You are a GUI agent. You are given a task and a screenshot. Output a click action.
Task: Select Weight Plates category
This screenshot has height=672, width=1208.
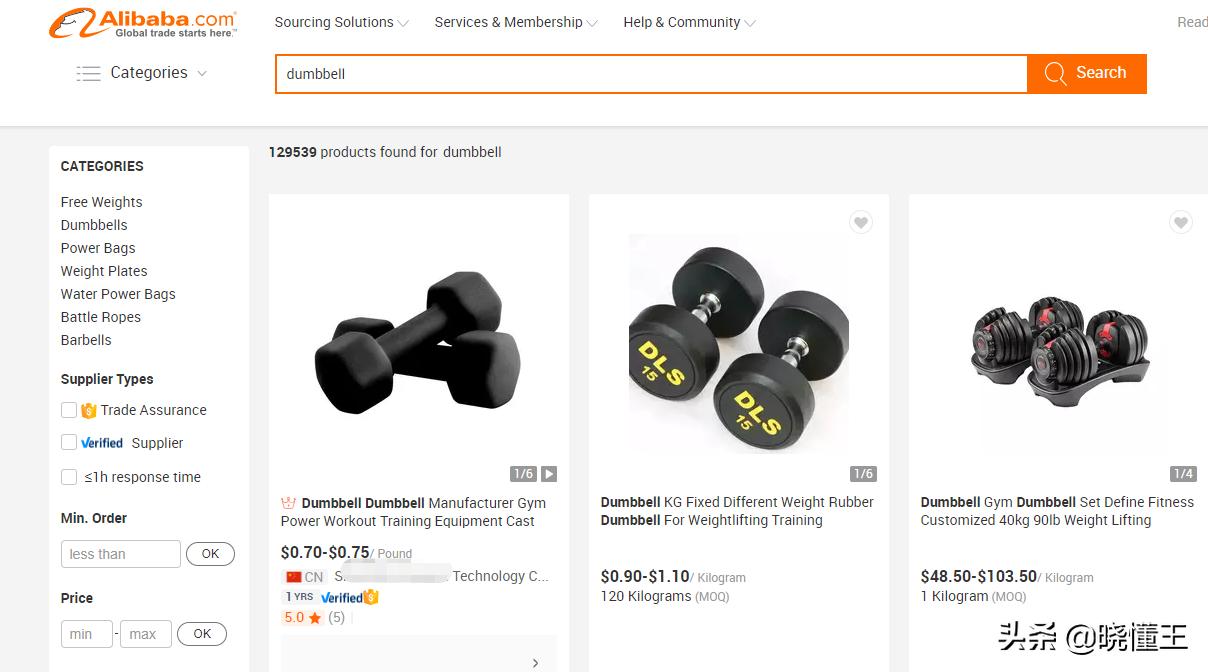[104, 271]
